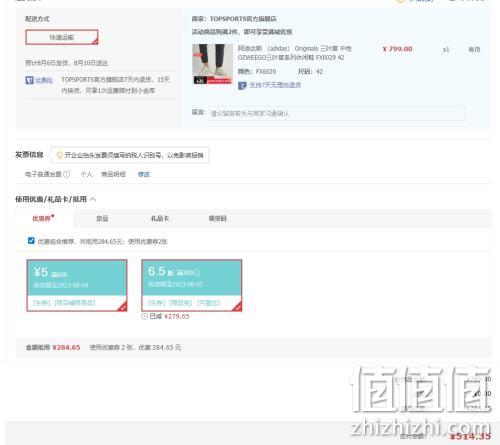Click the info icon beside 已减 ¥279.65
Screen dimensions: 500x445
[144, 316]
